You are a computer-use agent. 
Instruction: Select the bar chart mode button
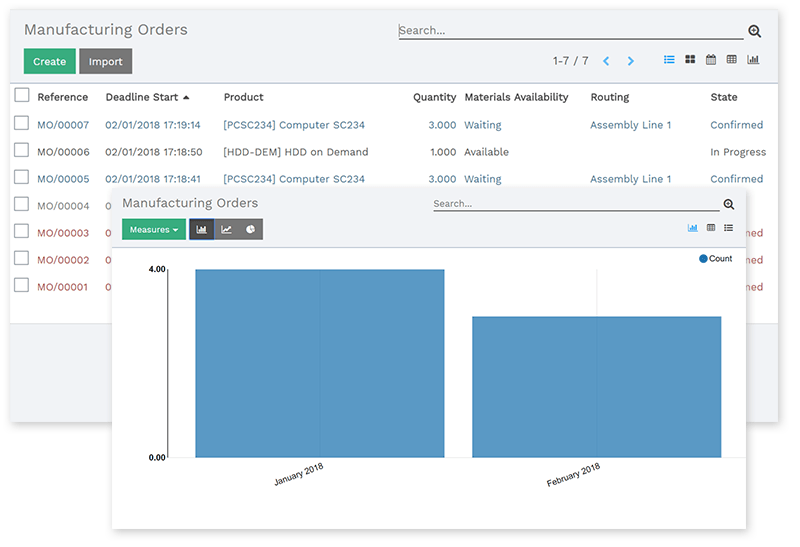pyautogui.click(x=201, y=229)
